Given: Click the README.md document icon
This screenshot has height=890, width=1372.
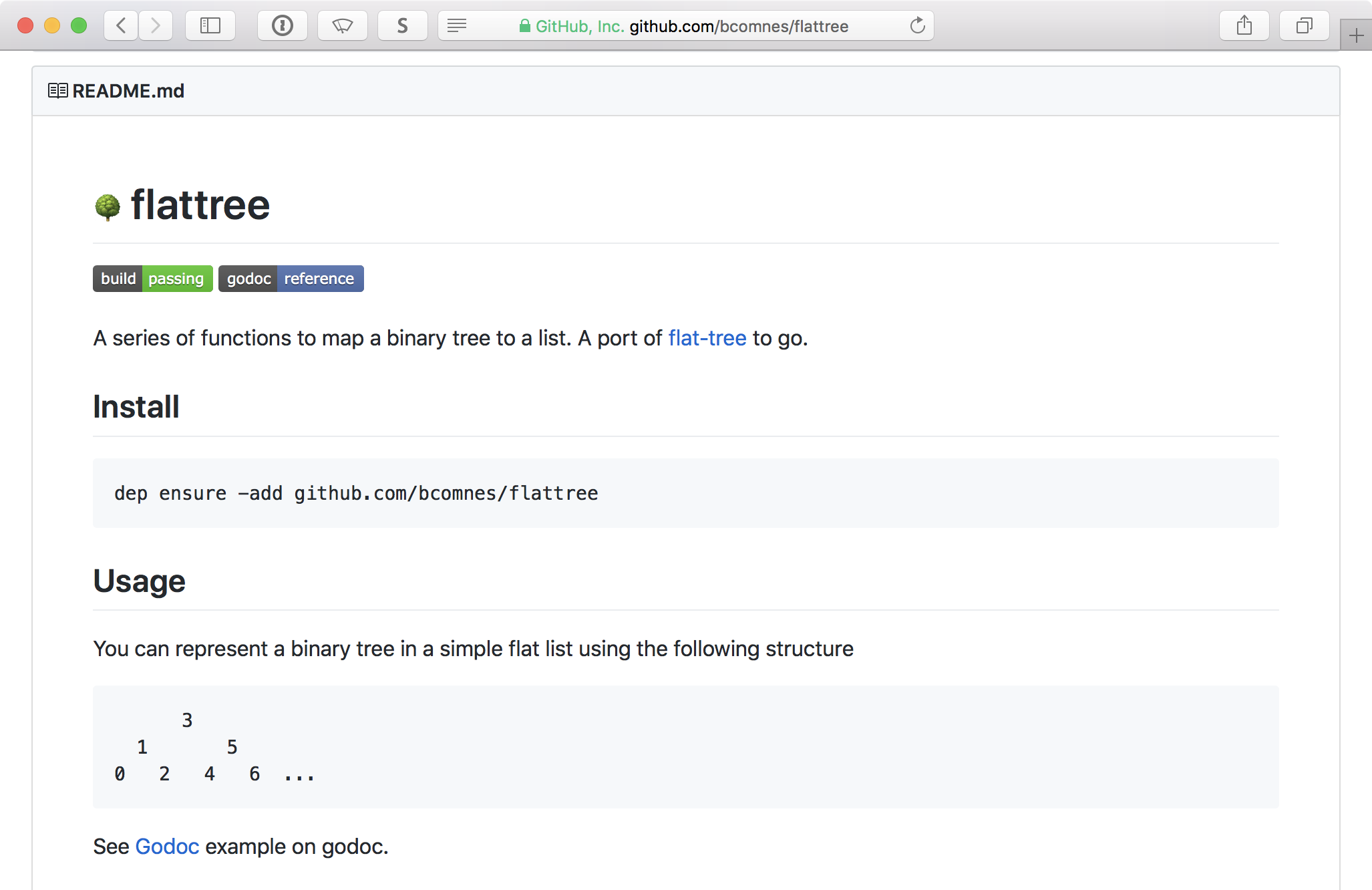Looking at the screenshot, I should [x=57, y=91].
